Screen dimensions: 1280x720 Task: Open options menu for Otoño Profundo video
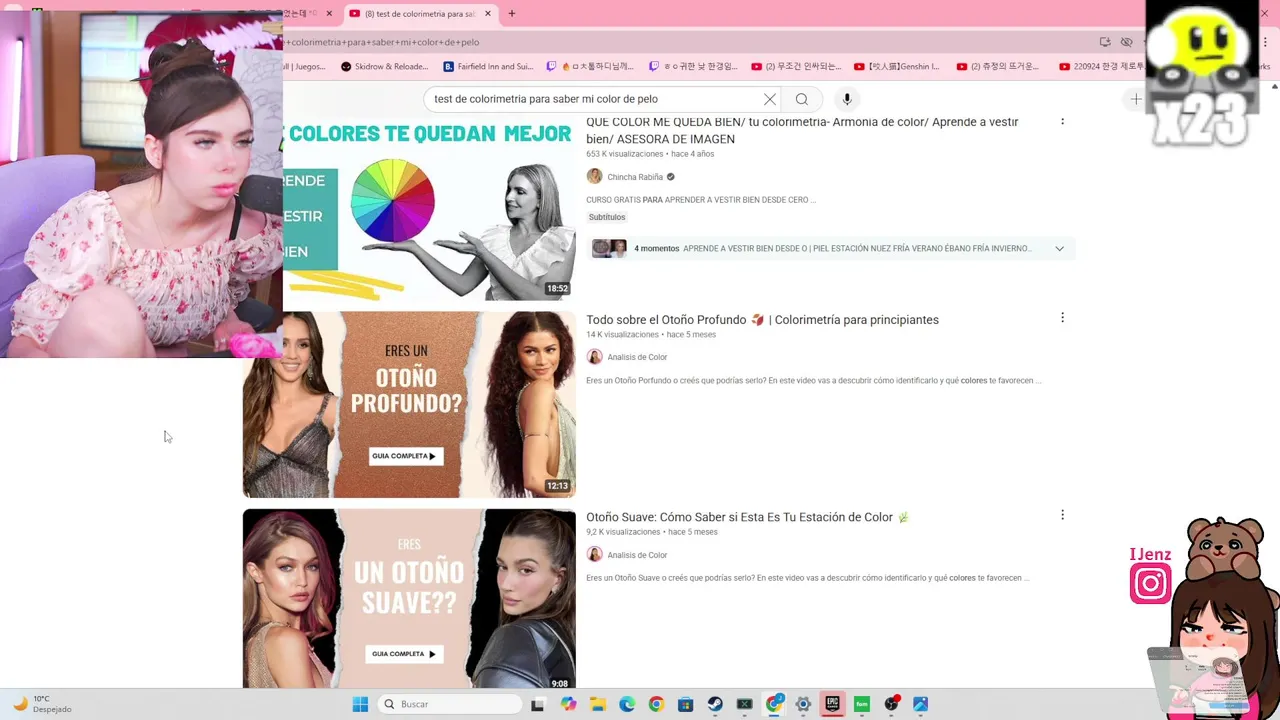coord(1062,318)
